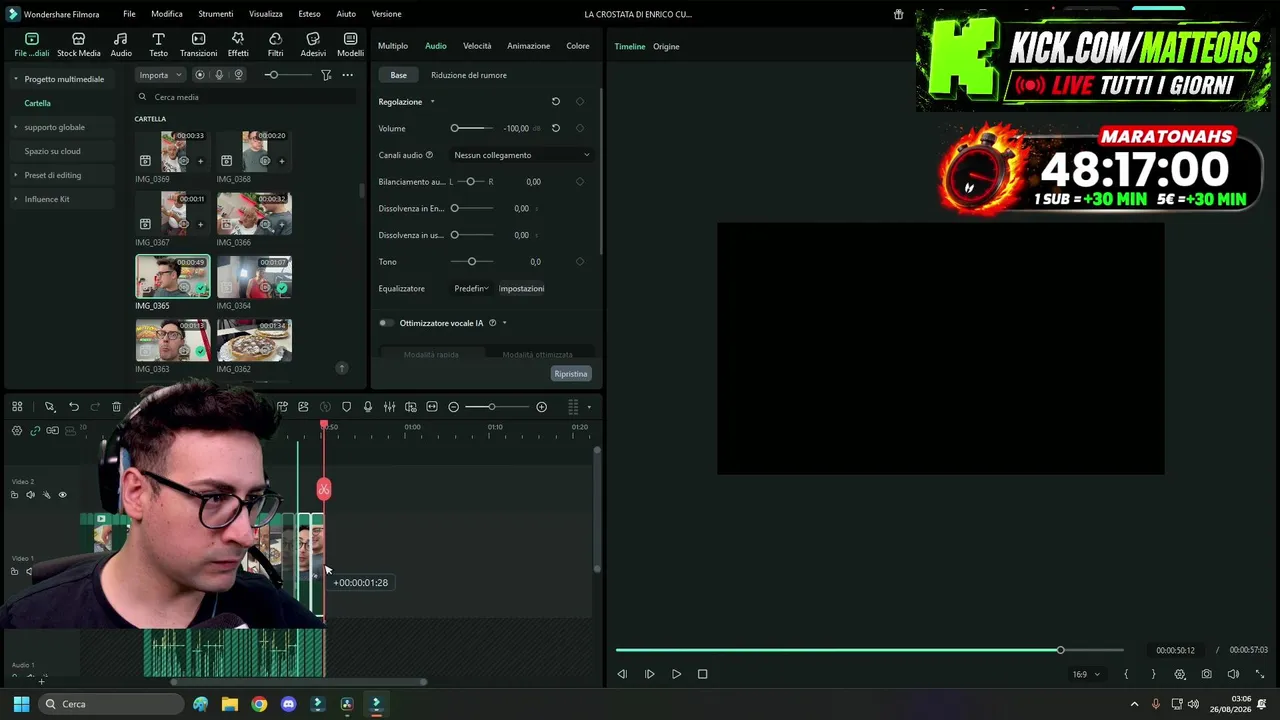Screen dimensions: 1280x720
Task: Open the Visualizza menu
Action: (x=266, y=14)
